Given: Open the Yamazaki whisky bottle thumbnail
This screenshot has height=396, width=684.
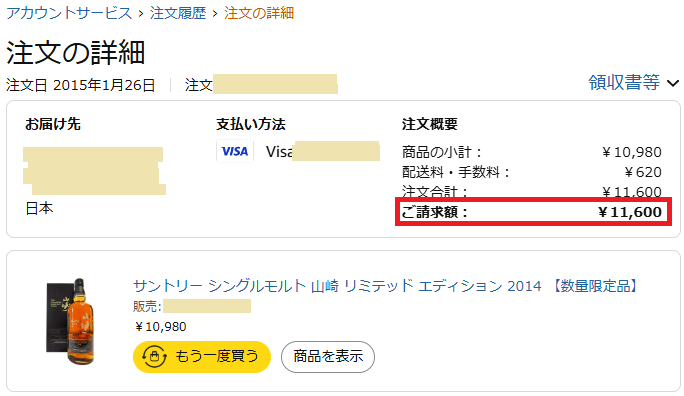Looking at the screenshot, I should click(71, 321).
